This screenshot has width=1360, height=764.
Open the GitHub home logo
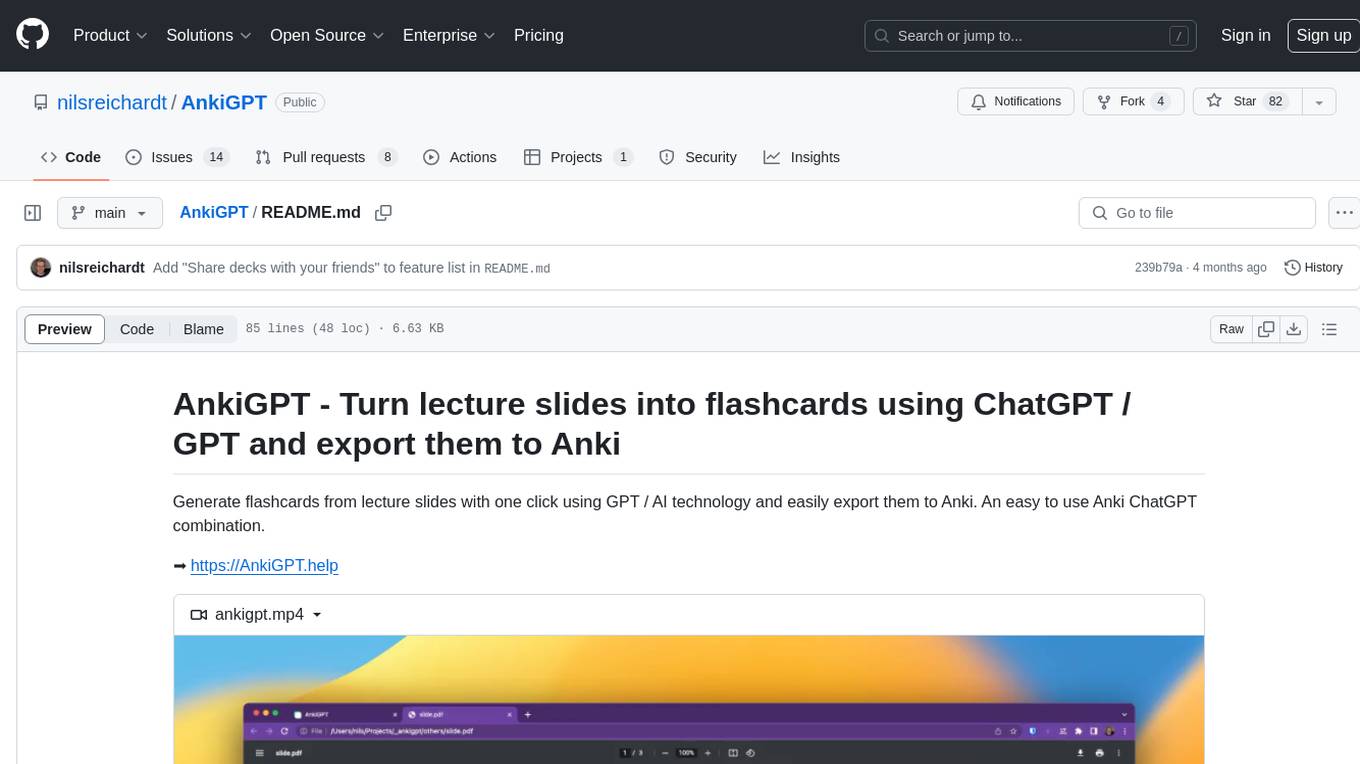click(32, 35)
